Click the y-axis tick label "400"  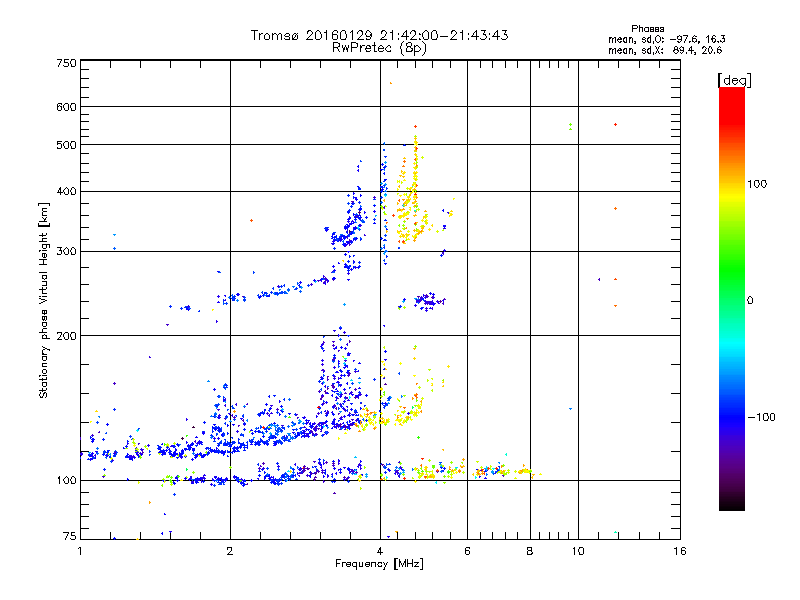[x=66, y=192]
